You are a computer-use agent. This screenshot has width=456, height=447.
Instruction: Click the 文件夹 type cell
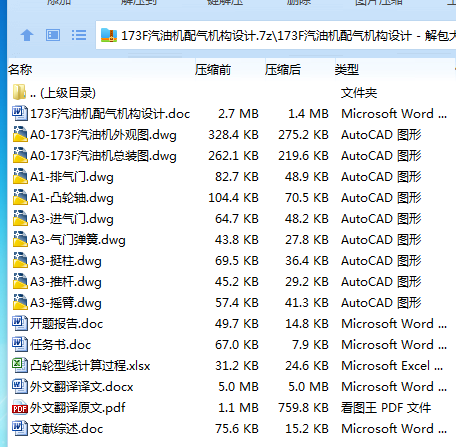pyautogui.click(x=359, y=93)
